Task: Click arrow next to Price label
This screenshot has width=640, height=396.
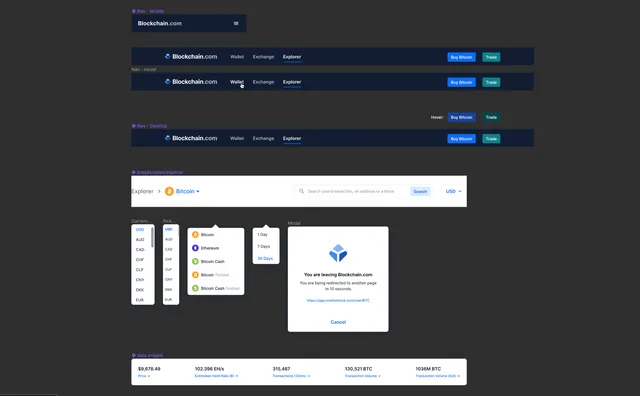Action: point(149,376)
